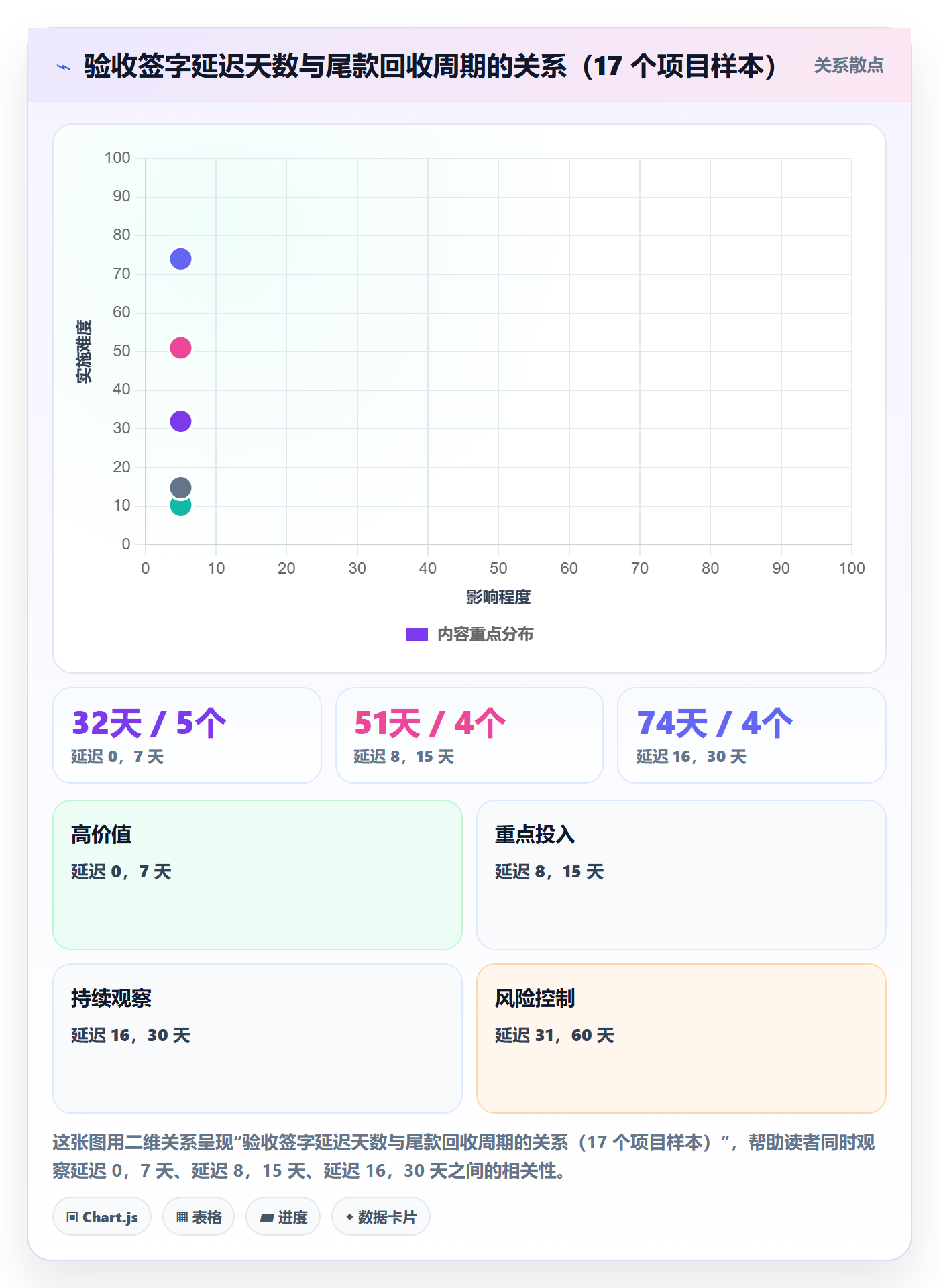
Task: Click the pink scatter point near 51
Action: 180,347
